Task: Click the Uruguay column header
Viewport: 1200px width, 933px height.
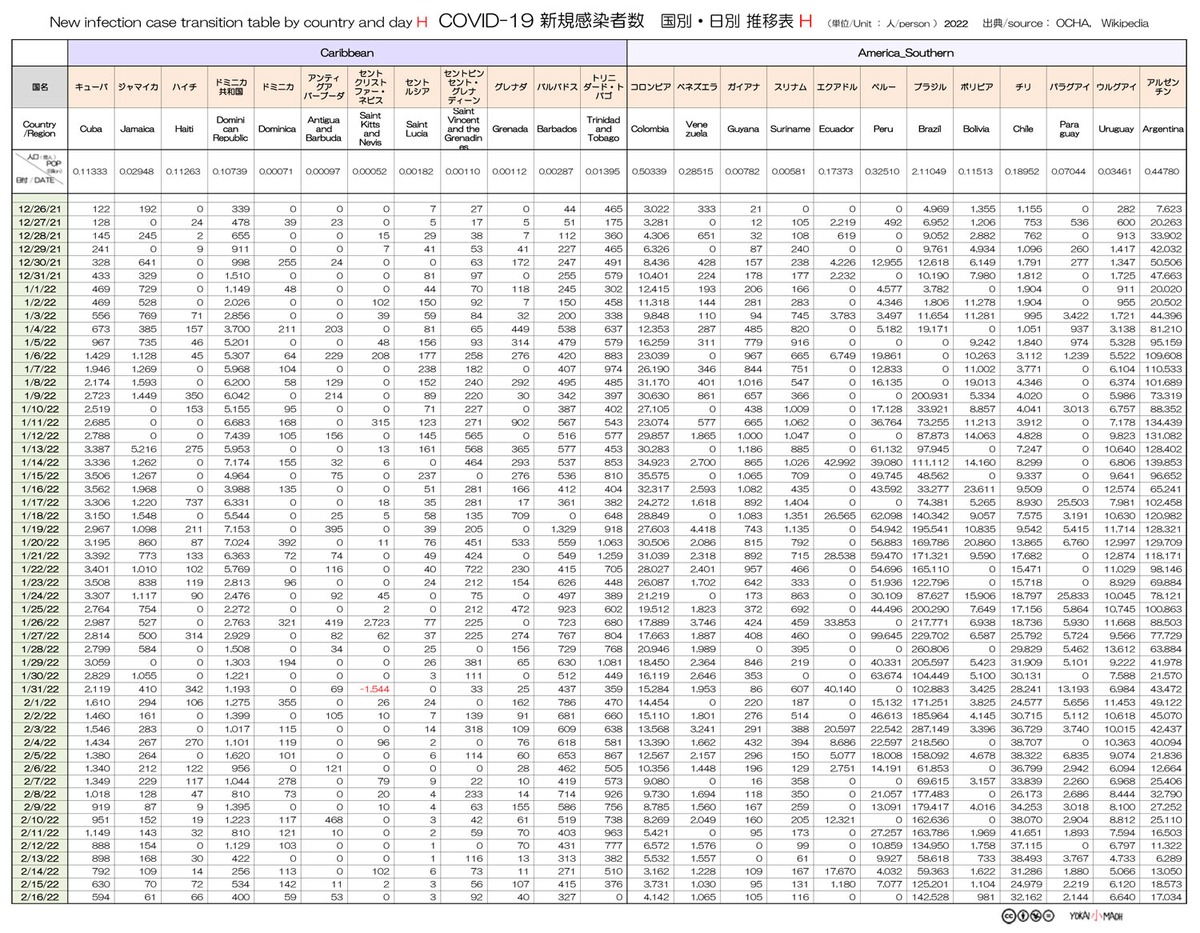Action: click(x=1116, y=130)
